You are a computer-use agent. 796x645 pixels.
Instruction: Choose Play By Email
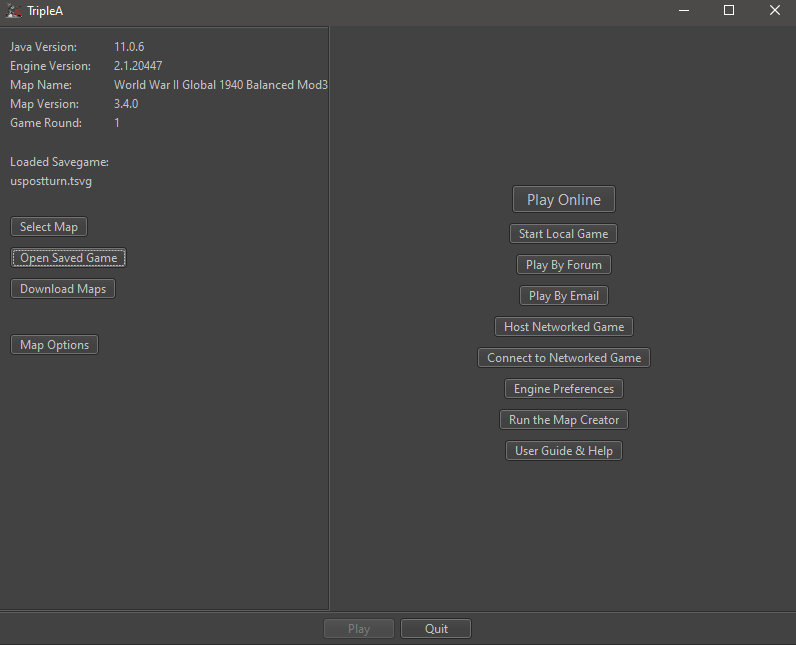coord(563,295)
